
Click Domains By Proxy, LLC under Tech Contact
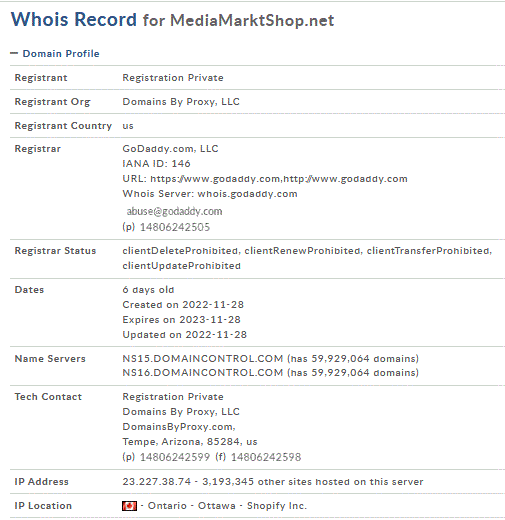[x=181, y=412]
